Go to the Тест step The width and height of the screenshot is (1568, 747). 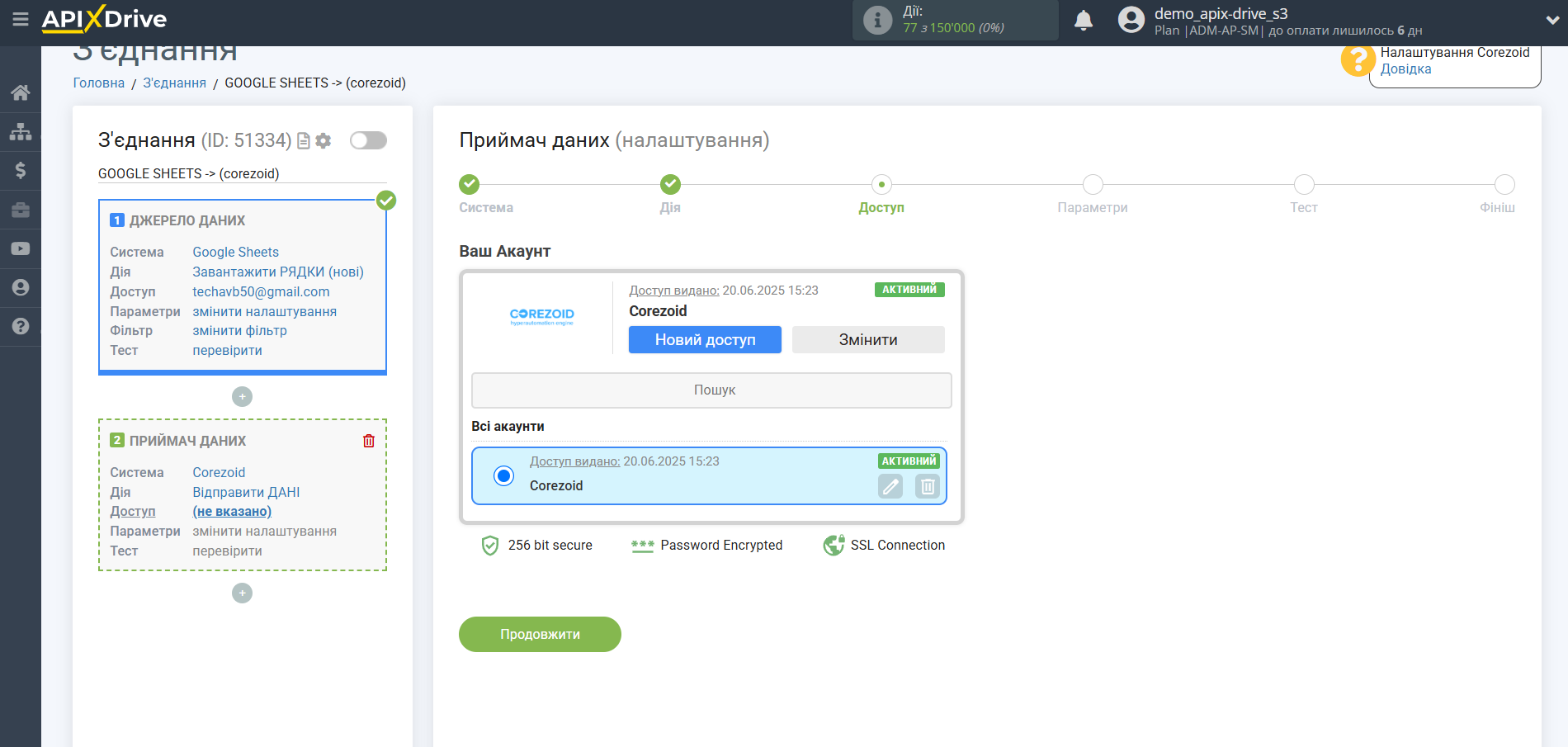point(1304,184)
